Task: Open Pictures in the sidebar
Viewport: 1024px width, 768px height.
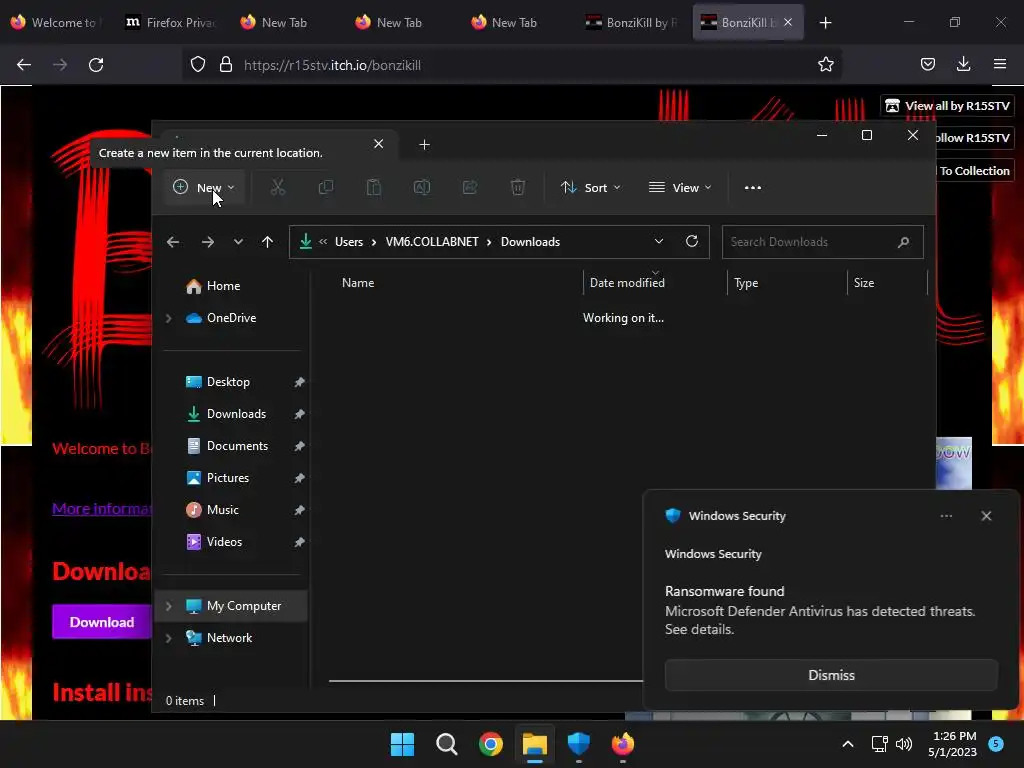Action: point(227,478)
